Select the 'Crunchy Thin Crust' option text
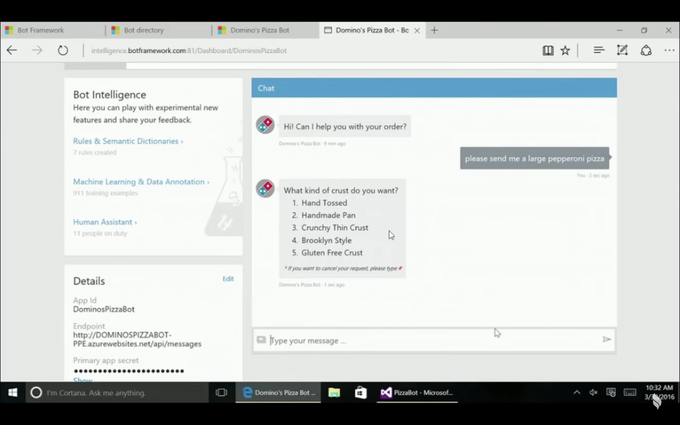This screenshot has width=680, height=425. tap(335, 228)
